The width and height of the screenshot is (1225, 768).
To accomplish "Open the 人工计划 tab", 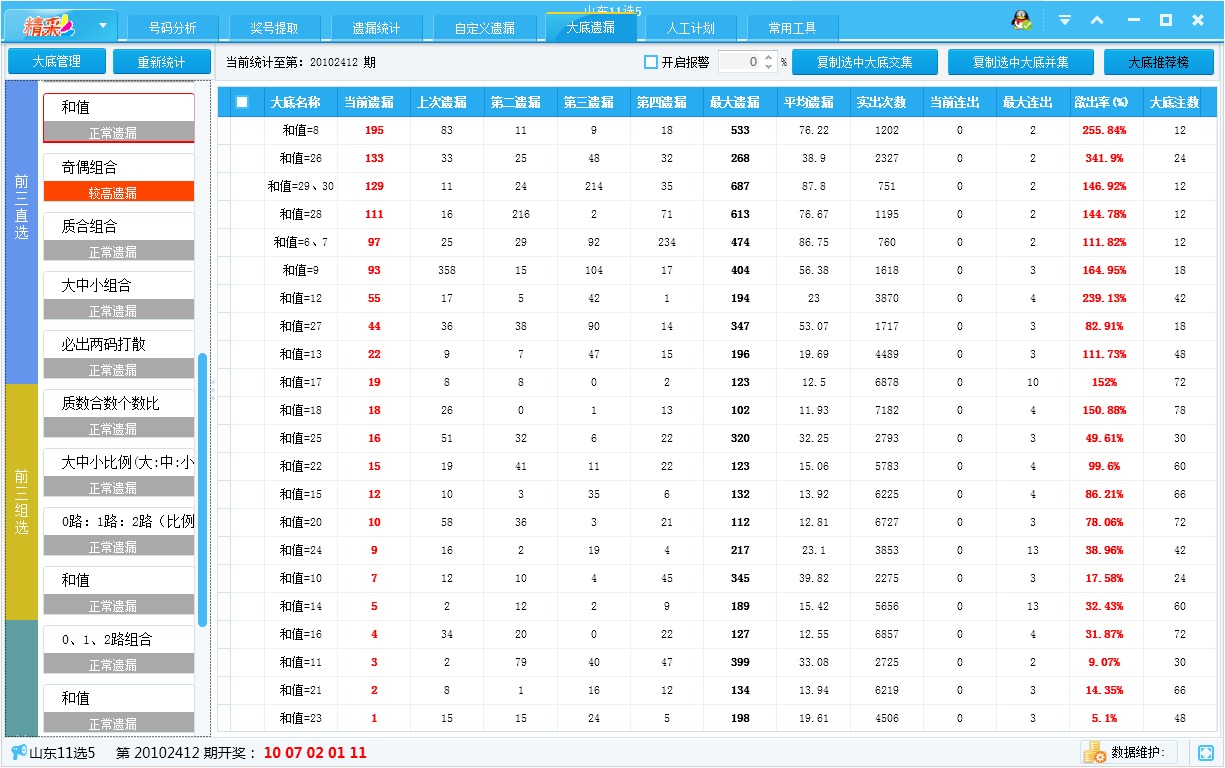I will tap(691, 27).
